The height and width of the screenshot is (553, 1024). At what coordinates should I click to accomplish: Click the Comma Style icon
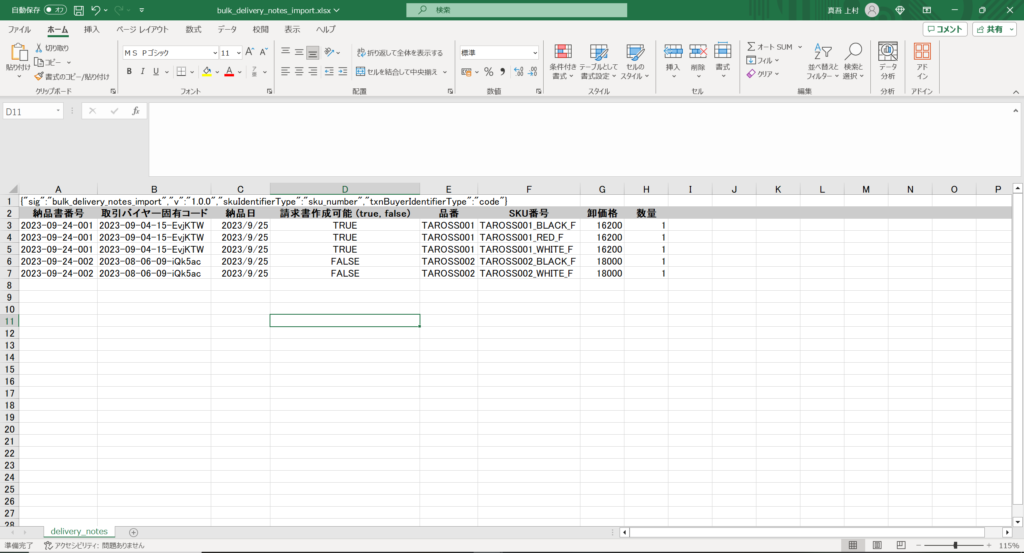coord(502,72)
